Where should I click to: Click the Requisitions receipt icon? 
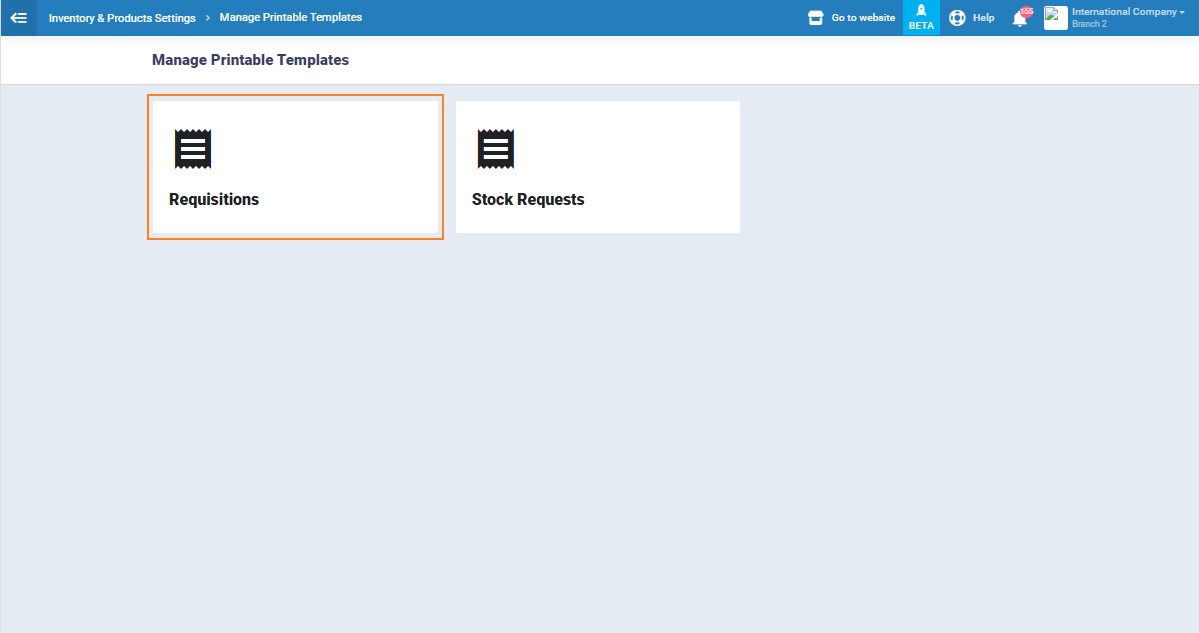(x=193, y=149)
